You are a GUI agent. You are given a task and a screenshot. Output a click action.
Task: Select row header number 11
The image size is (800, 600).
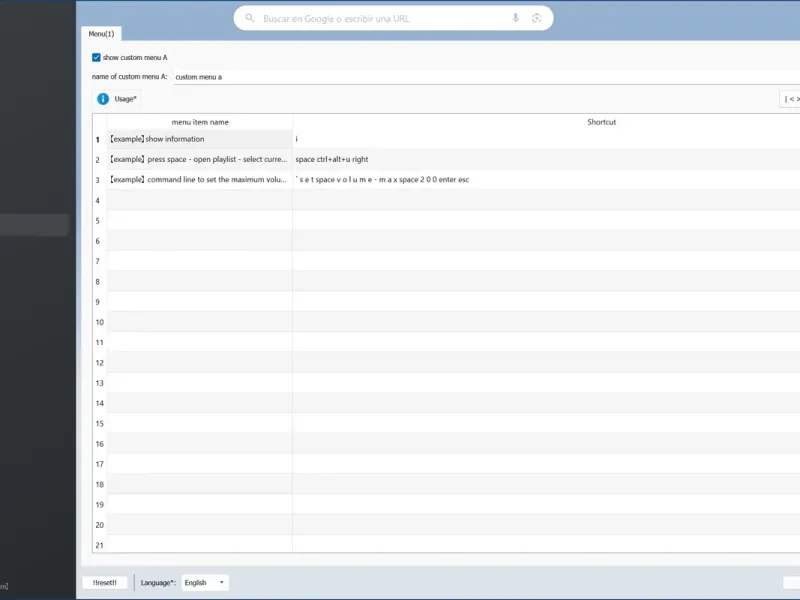click(100, 342)
